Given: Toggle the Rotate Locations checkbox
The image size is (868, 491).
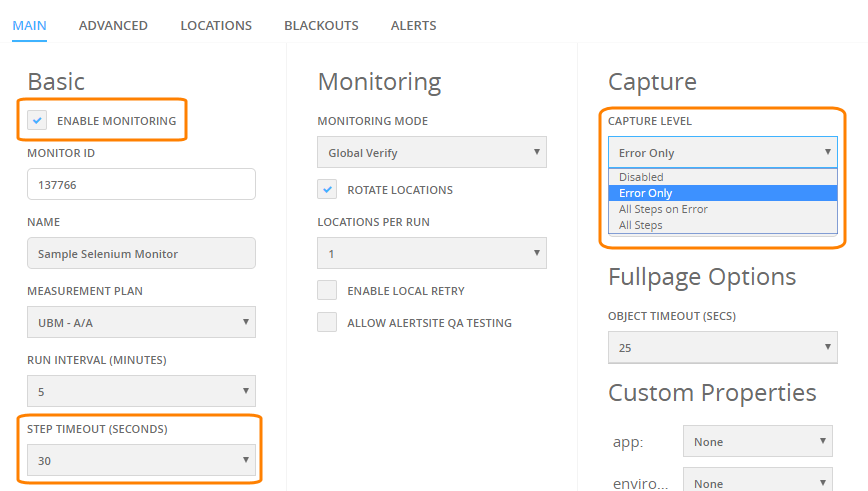Looking at the screenshot, I should (x=327, y=189).
